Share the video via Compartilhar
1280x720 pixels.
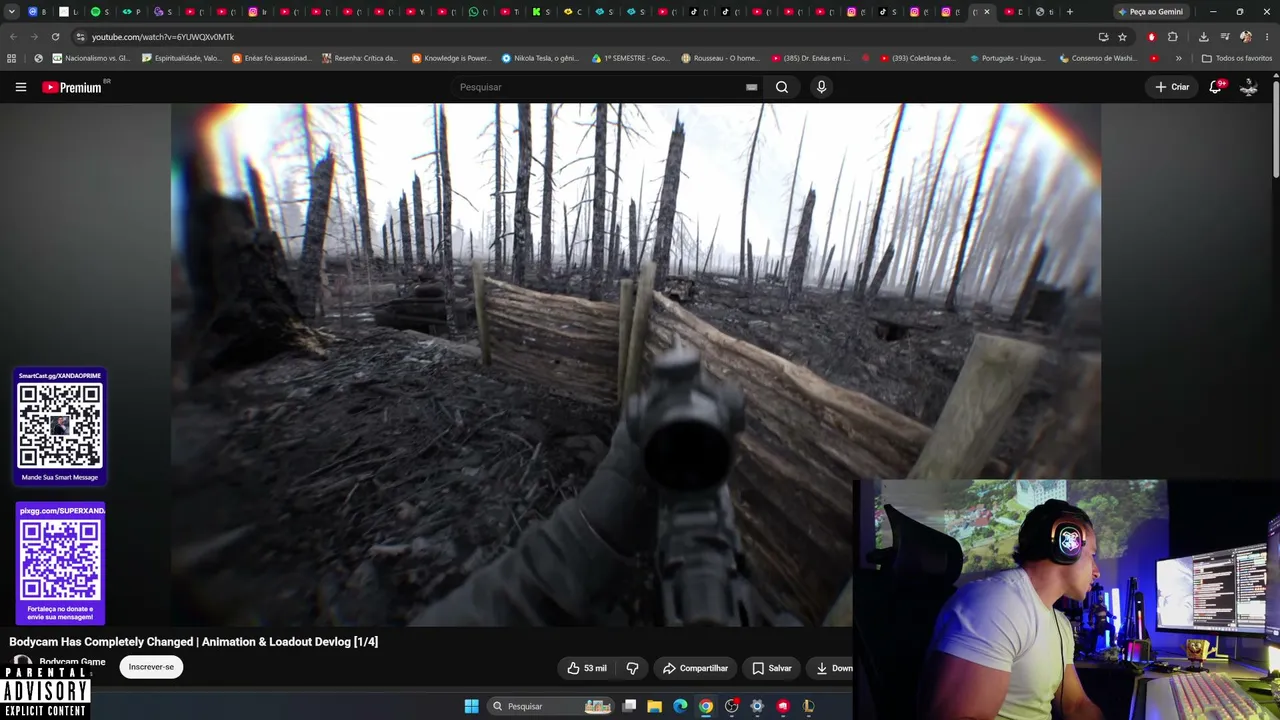click(695, 668)
